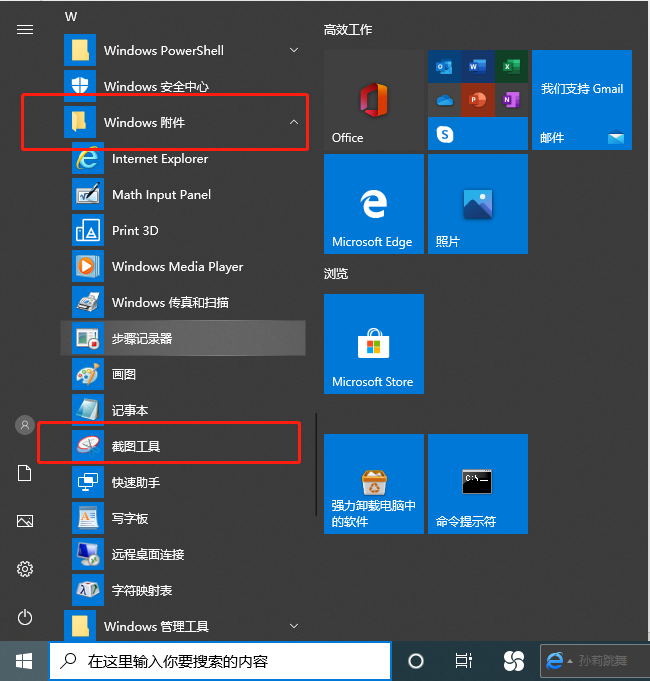Click the app list scrollbar
Screen dimensions: 650x681
click(x=316, y=464)
